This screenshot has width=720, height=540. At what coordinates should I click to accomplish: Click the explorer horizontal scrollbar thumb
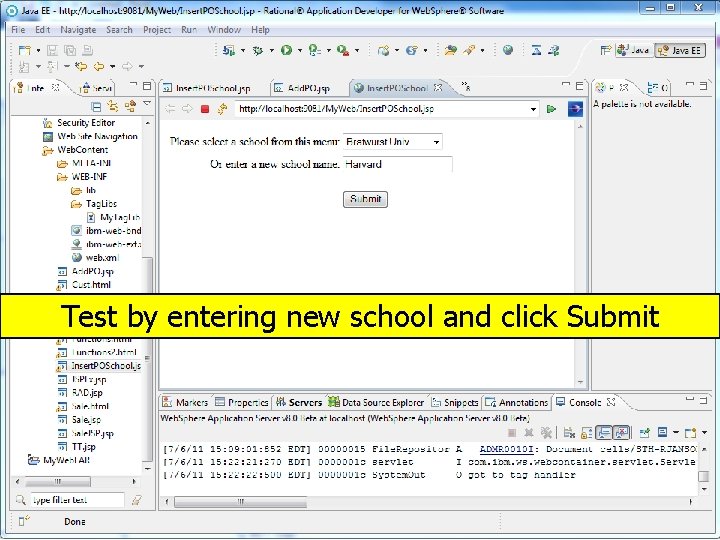tap(58, 482)
